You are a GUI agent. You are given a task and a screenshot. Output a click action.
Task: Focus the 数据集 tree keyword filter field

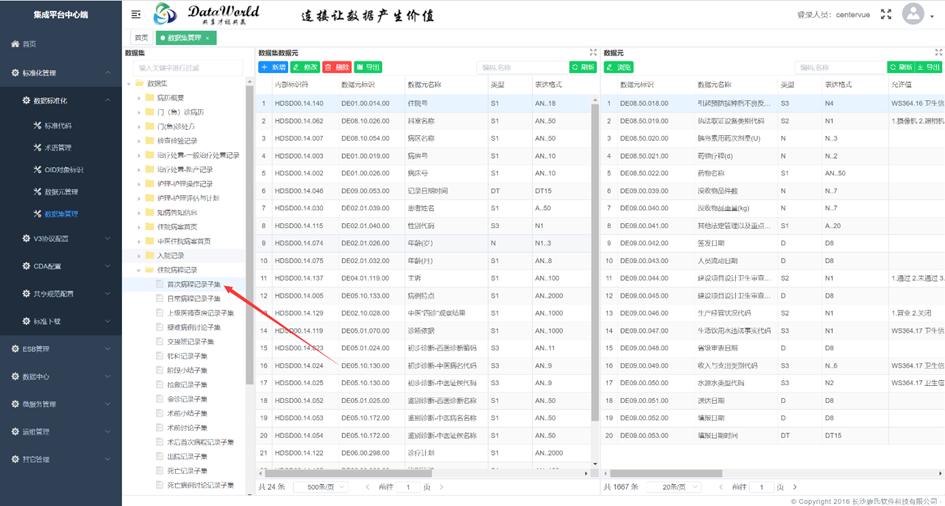(x=187, y=68)
